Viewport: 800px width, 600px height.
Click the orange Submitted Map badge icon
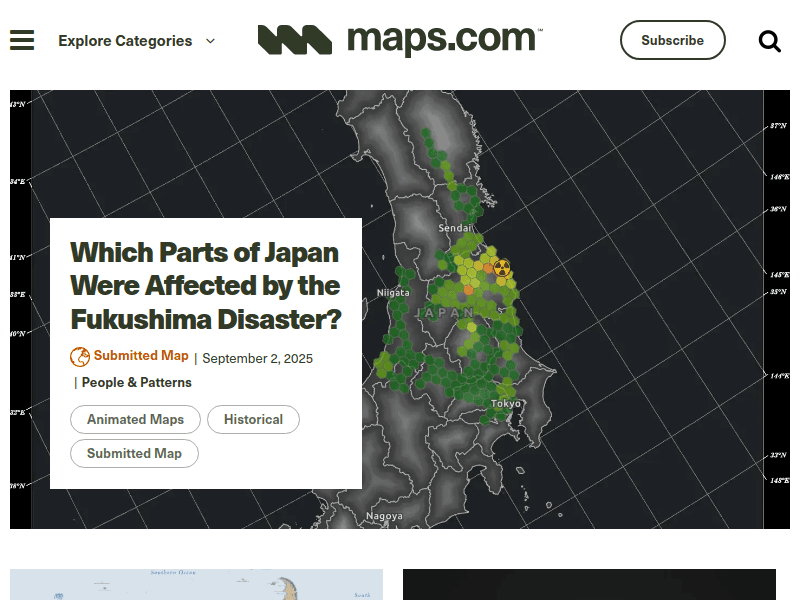tap(79, 357)
